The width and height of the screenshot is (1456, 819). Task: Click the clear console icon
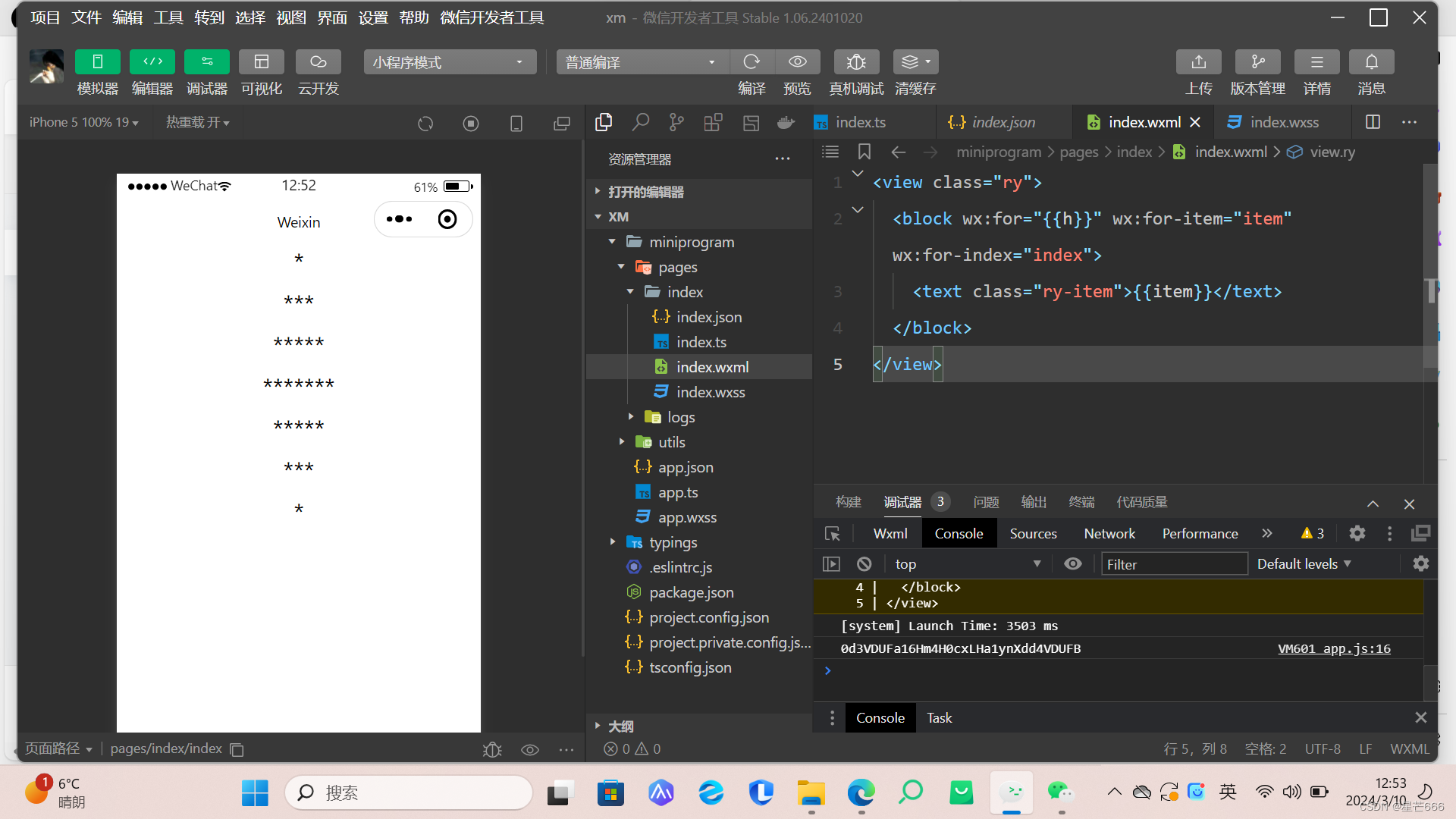click(x=864, y=563)
